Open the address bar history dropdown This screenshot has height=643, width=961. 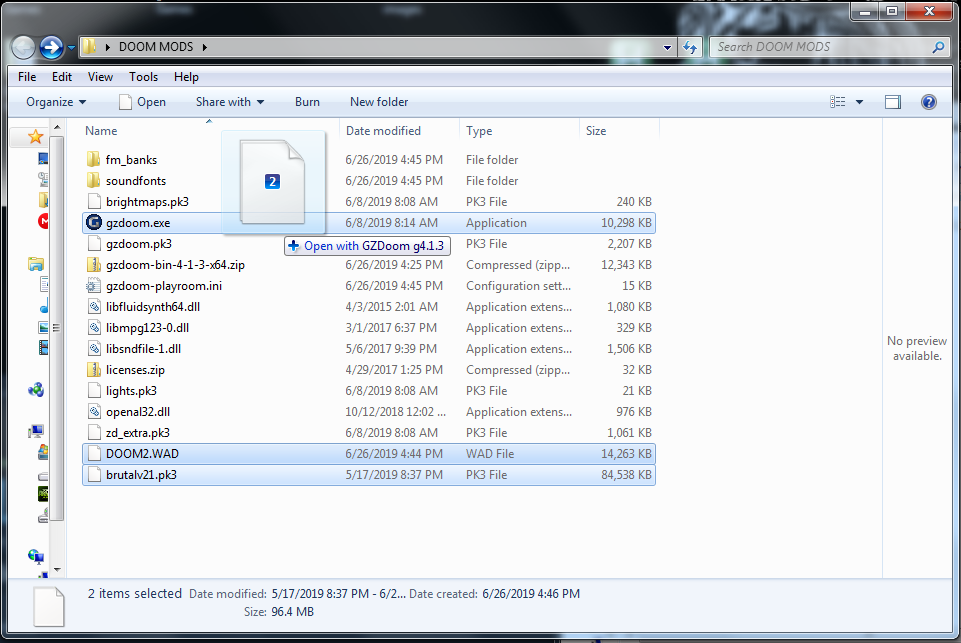[x=667, y=47]
